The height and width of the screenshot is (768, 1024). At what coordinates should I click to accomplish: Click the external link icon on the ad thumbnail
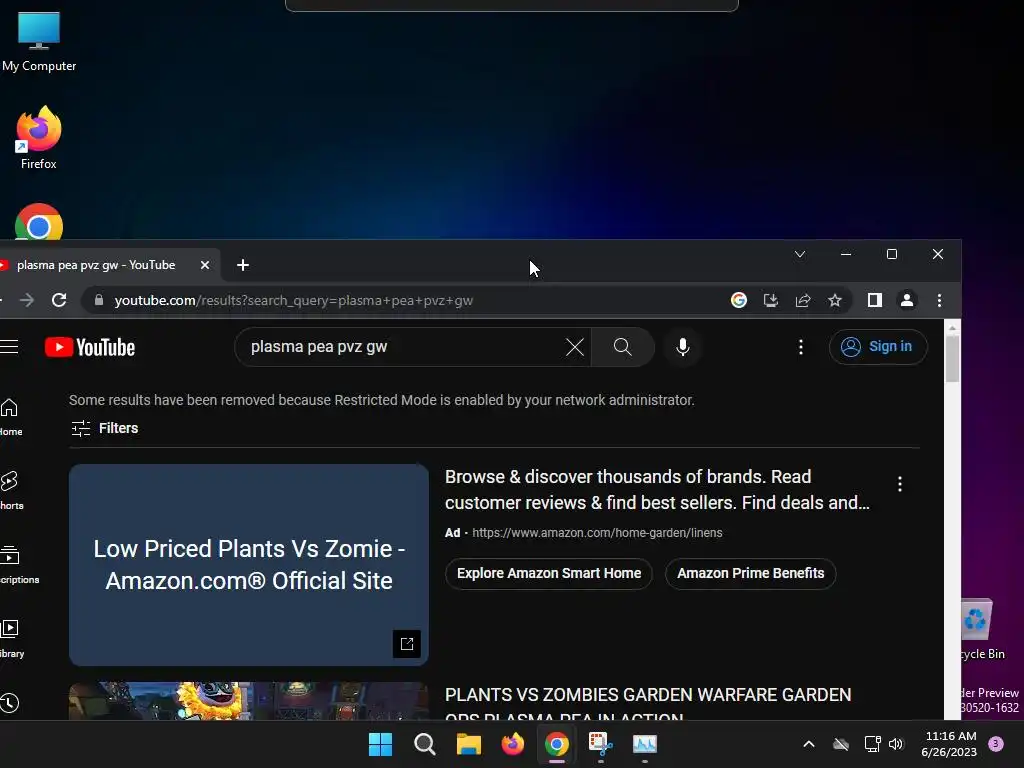[x=407, y=644]
